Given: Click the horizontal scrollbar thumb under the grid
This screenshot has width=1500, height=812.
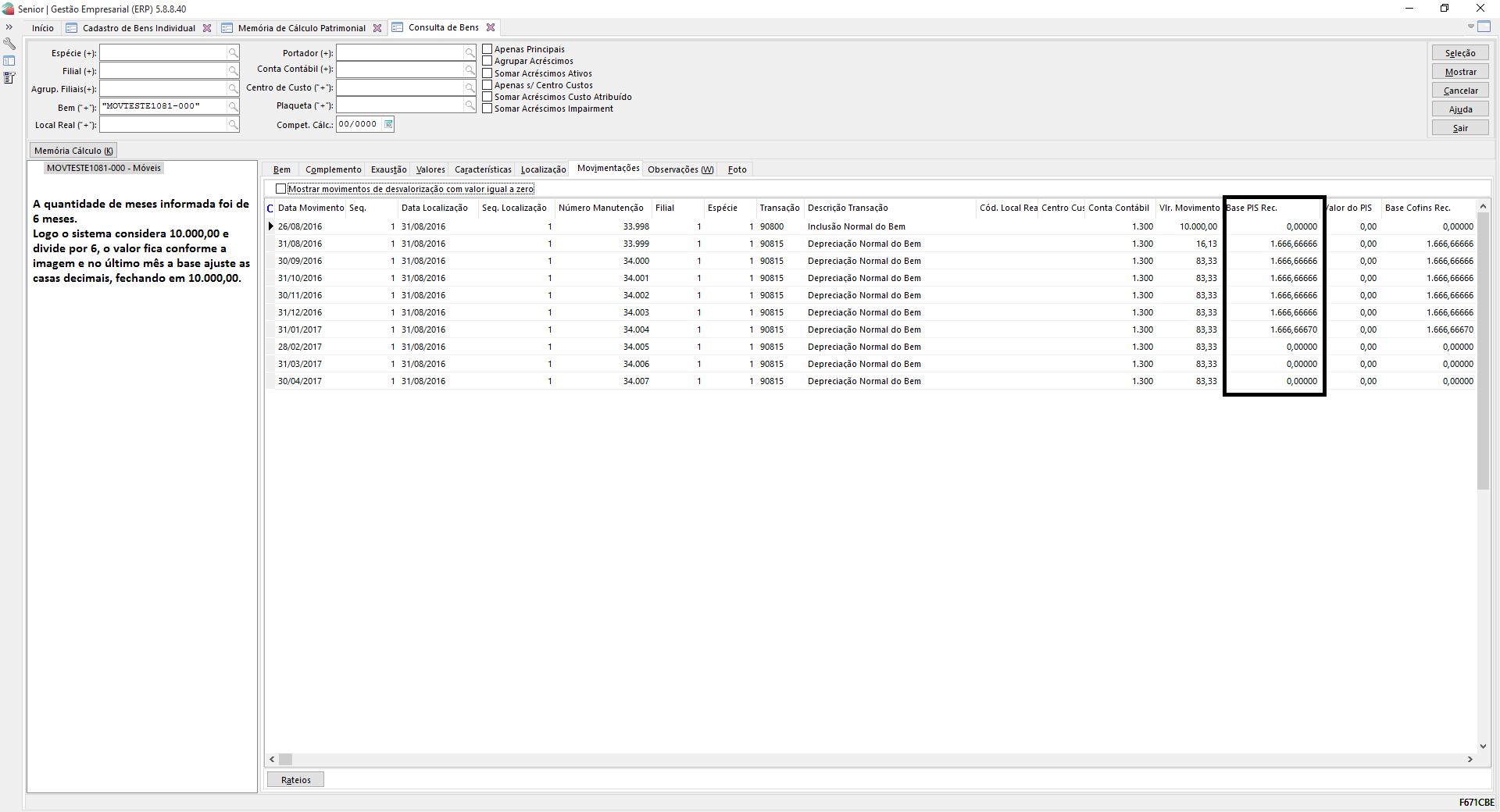Looking at the screenshot, I should (x=286, y=759).
